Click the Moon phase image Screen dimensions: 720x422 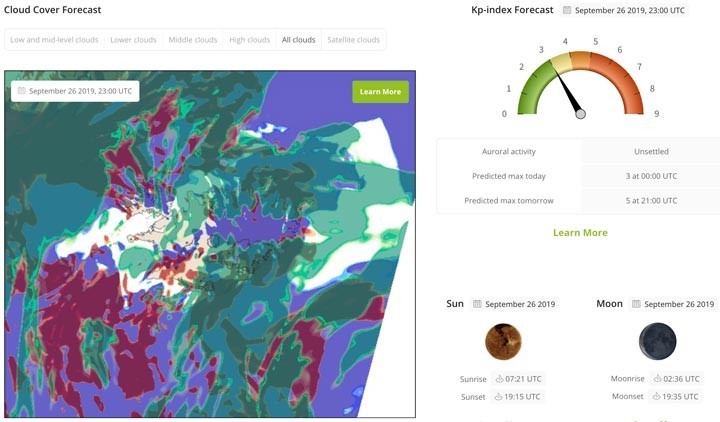click(x=657, y=342)
